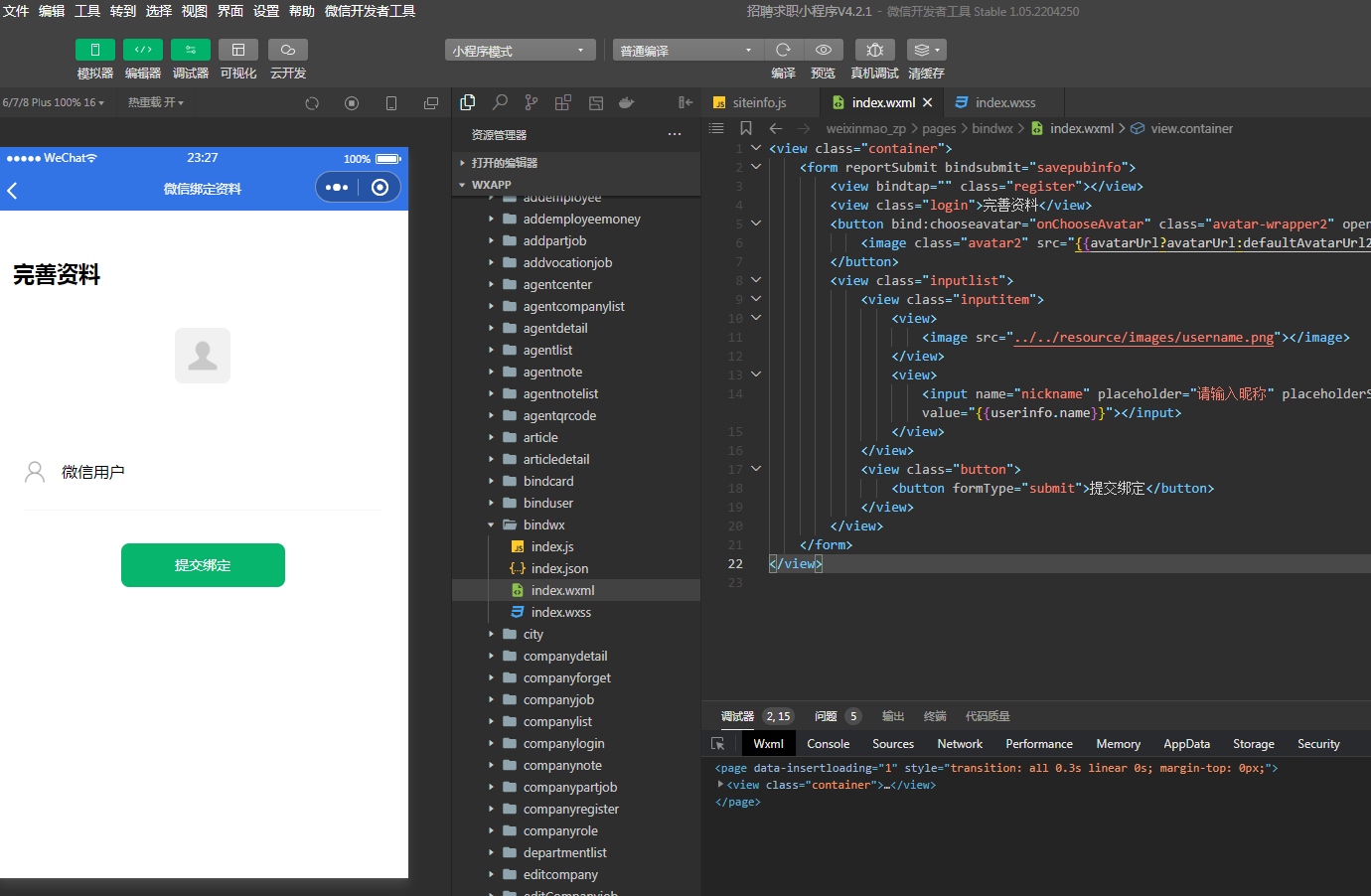Click the bindwx breadcrumb segment
The width and height of the screenshot is (1371, 896).
pyautogui.click(x=992, y=128)
